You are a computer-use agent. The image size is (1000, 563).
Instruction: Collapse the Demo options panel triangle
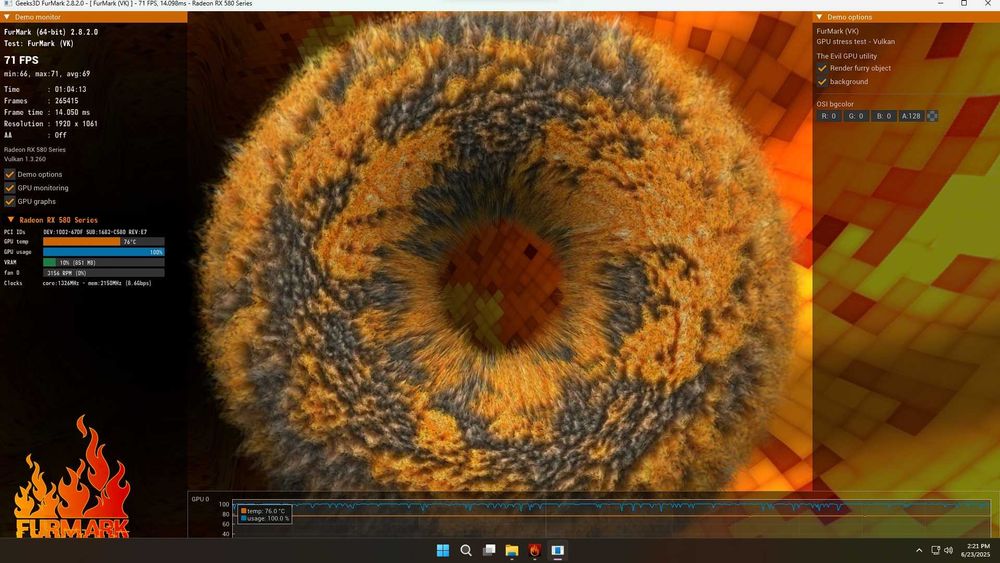pyautogui.click(x=820, y=17)
